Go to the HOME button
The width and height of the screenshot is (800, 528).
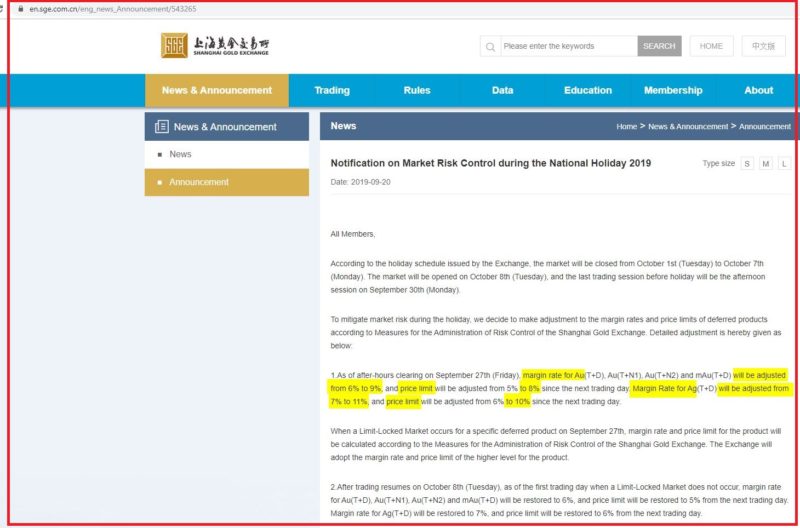click(x=711, y=46)
